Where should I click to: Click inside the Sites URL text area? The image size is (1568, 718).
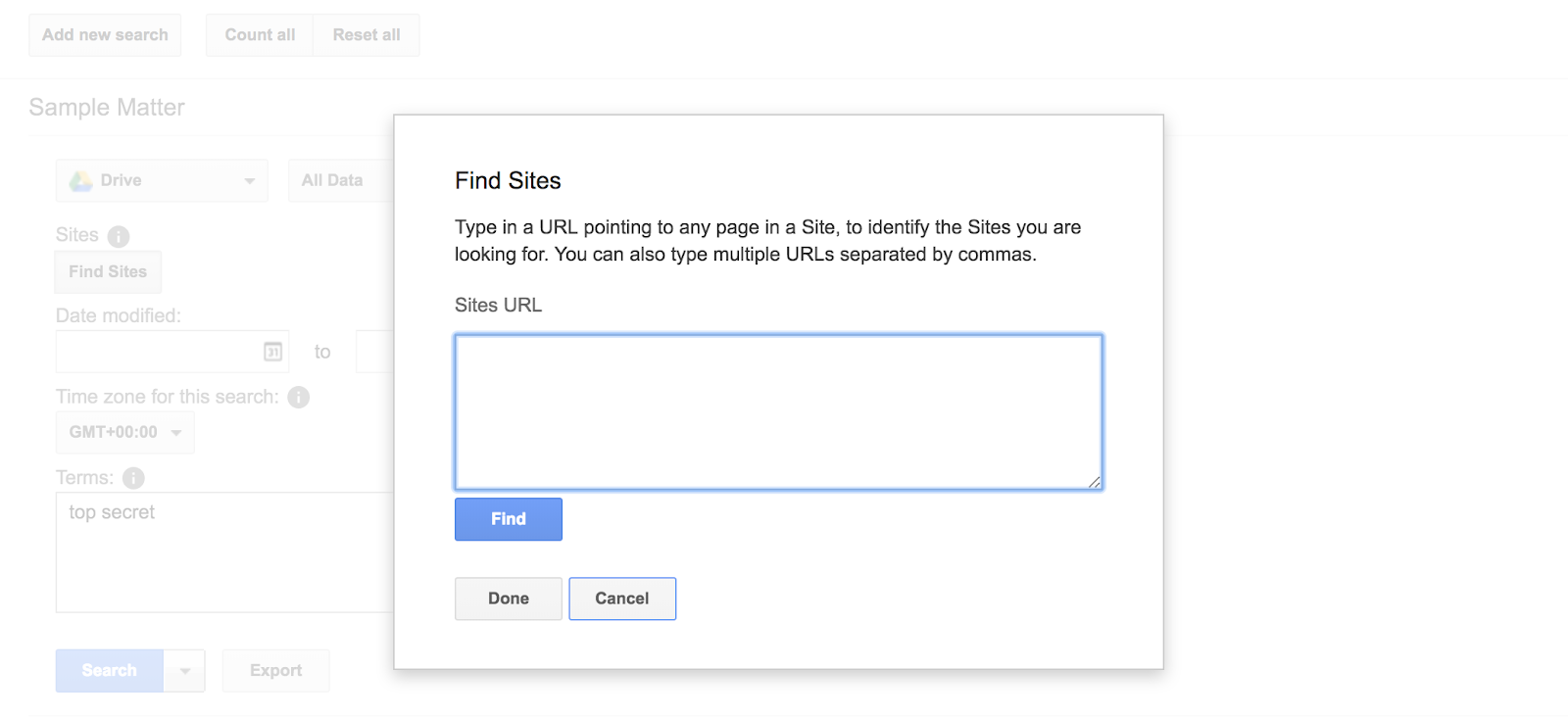pos(777,411)
